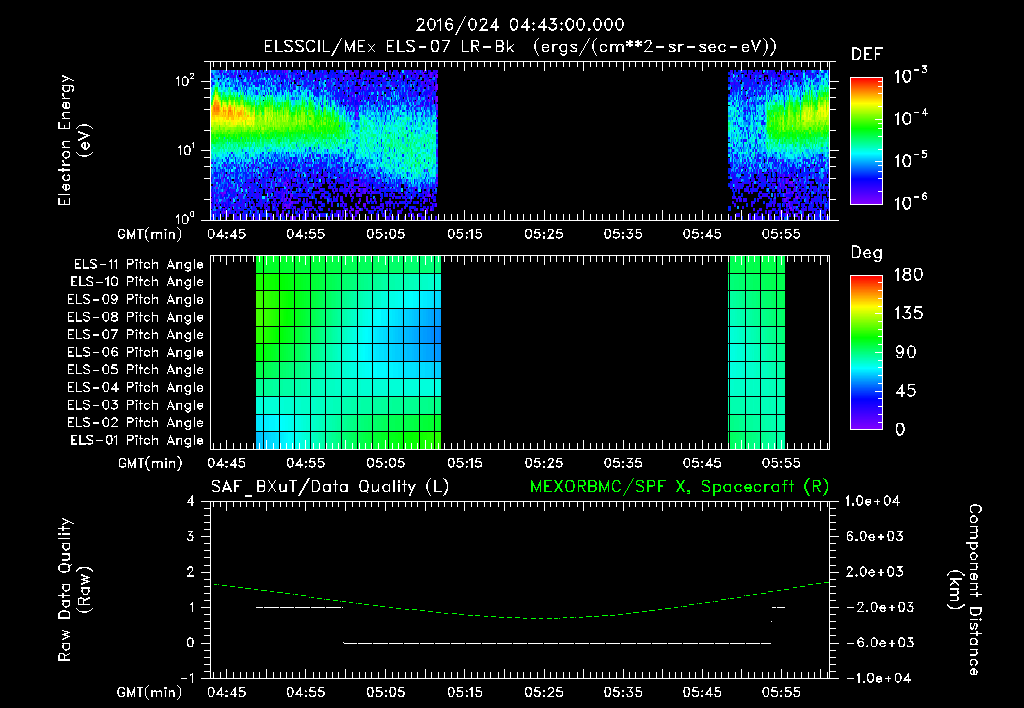Select the ELS-05 Pitch Angle row label
Viewport: 1024px width, 708px height.
(x=136, y=370)
